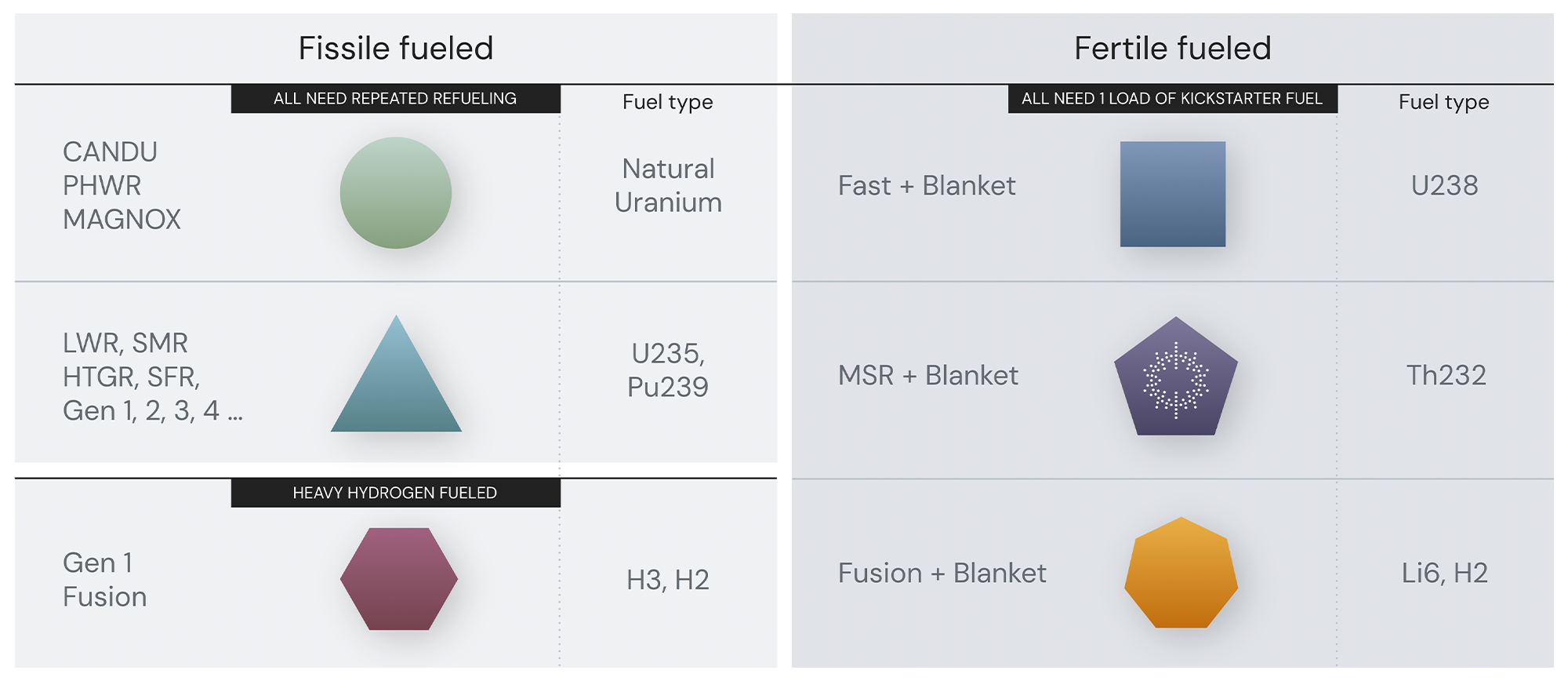Click the ALL NEED 1 LOAD OF KICKSTARTER FUEL banner
Screen dimensions: 1568x681
(1173, 99)
